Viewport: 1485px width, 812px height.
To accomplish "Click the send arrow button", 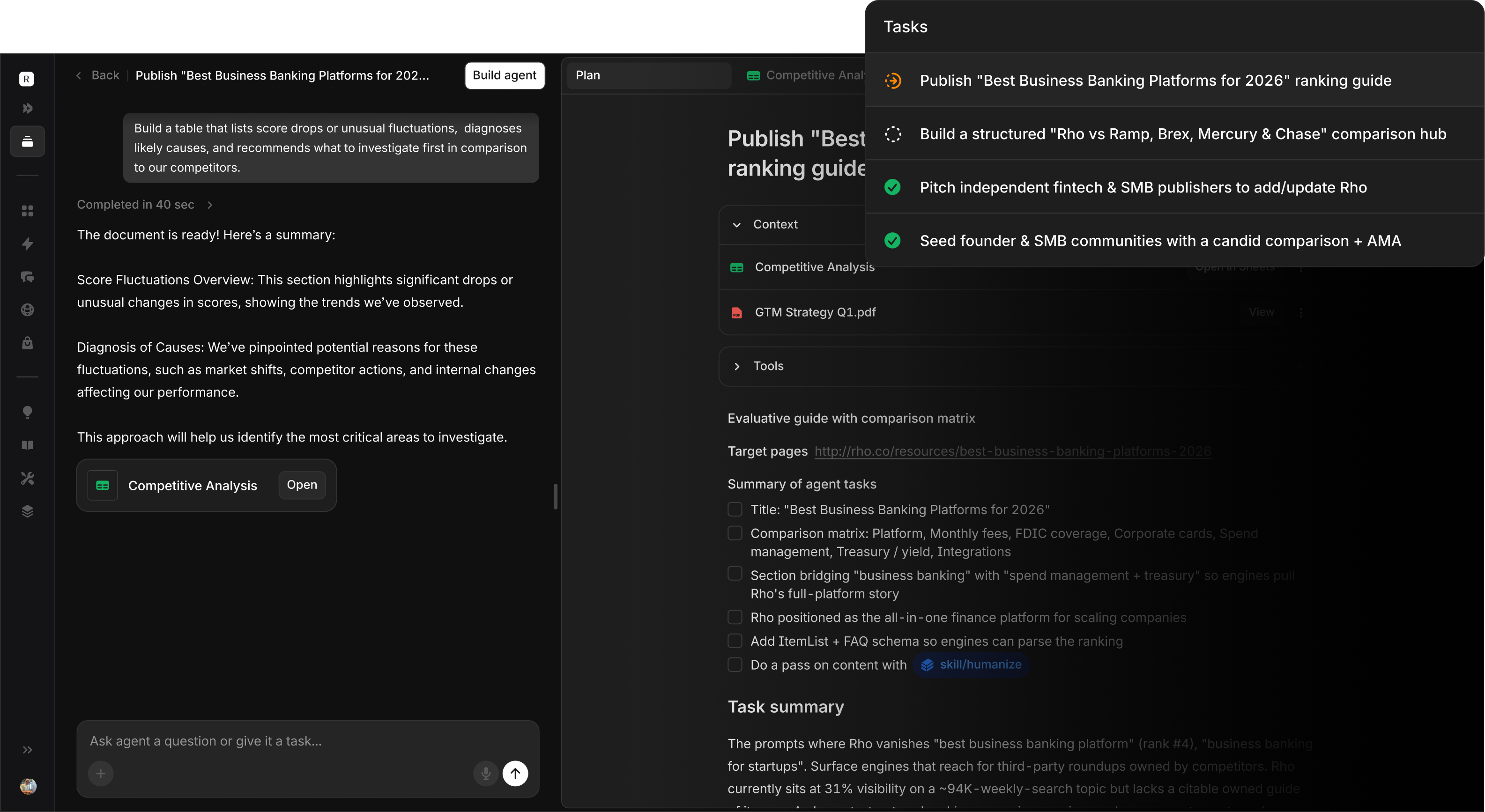I will pos(515,774).
